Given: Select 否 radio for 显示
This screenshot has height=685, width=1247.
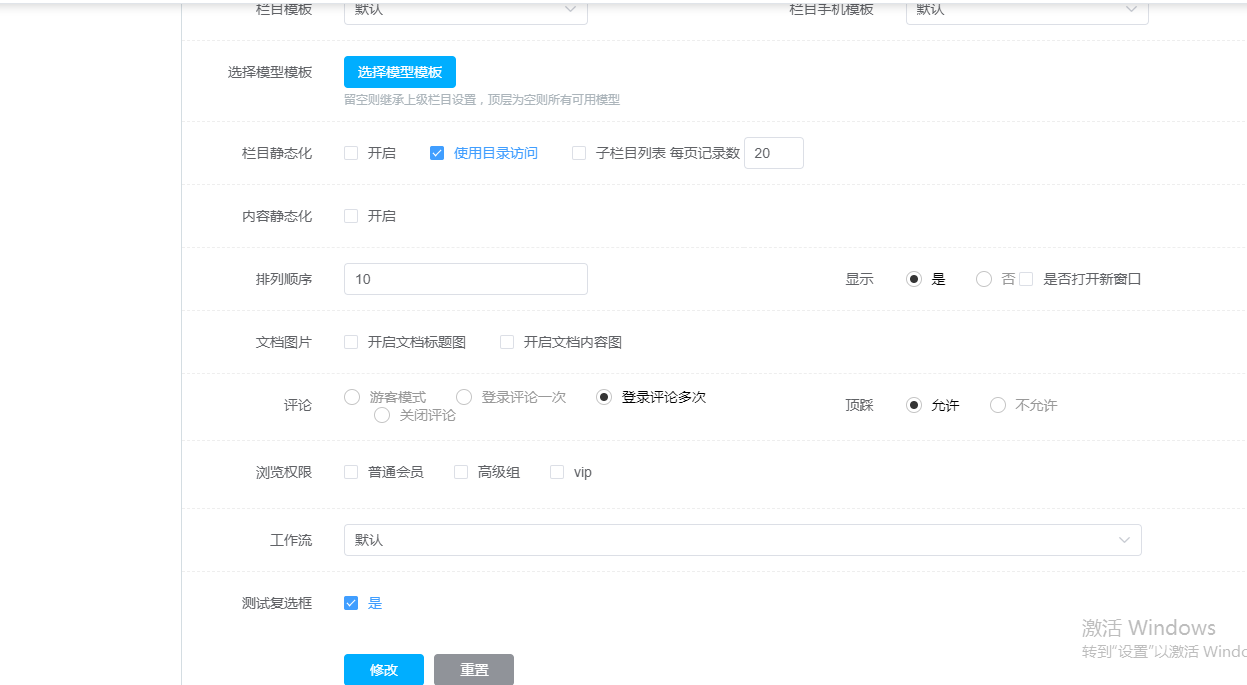Looking at the screenshot, I should click(x=984, y=279).
